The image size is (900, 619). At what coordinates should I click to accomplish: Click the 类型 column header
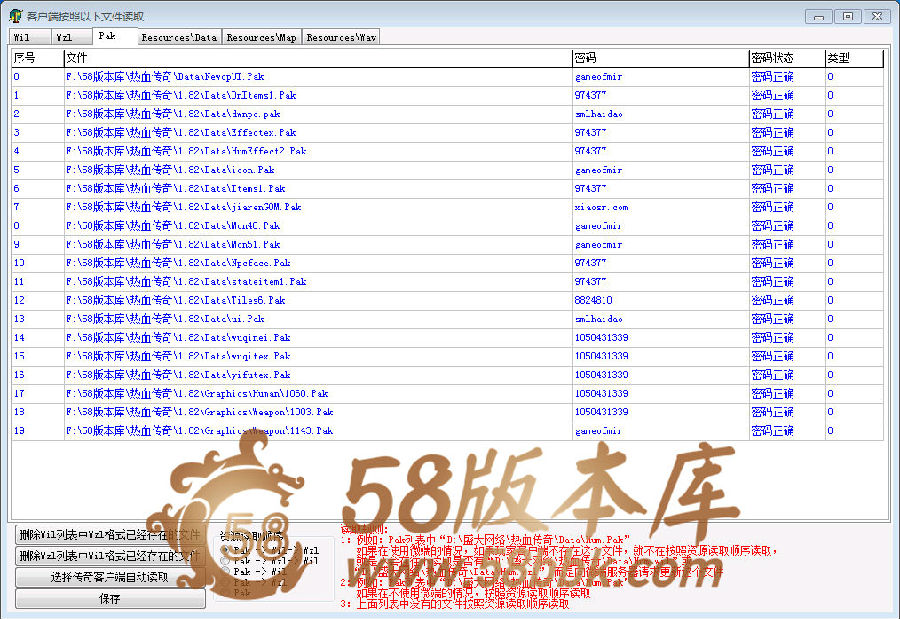(854, 58)
